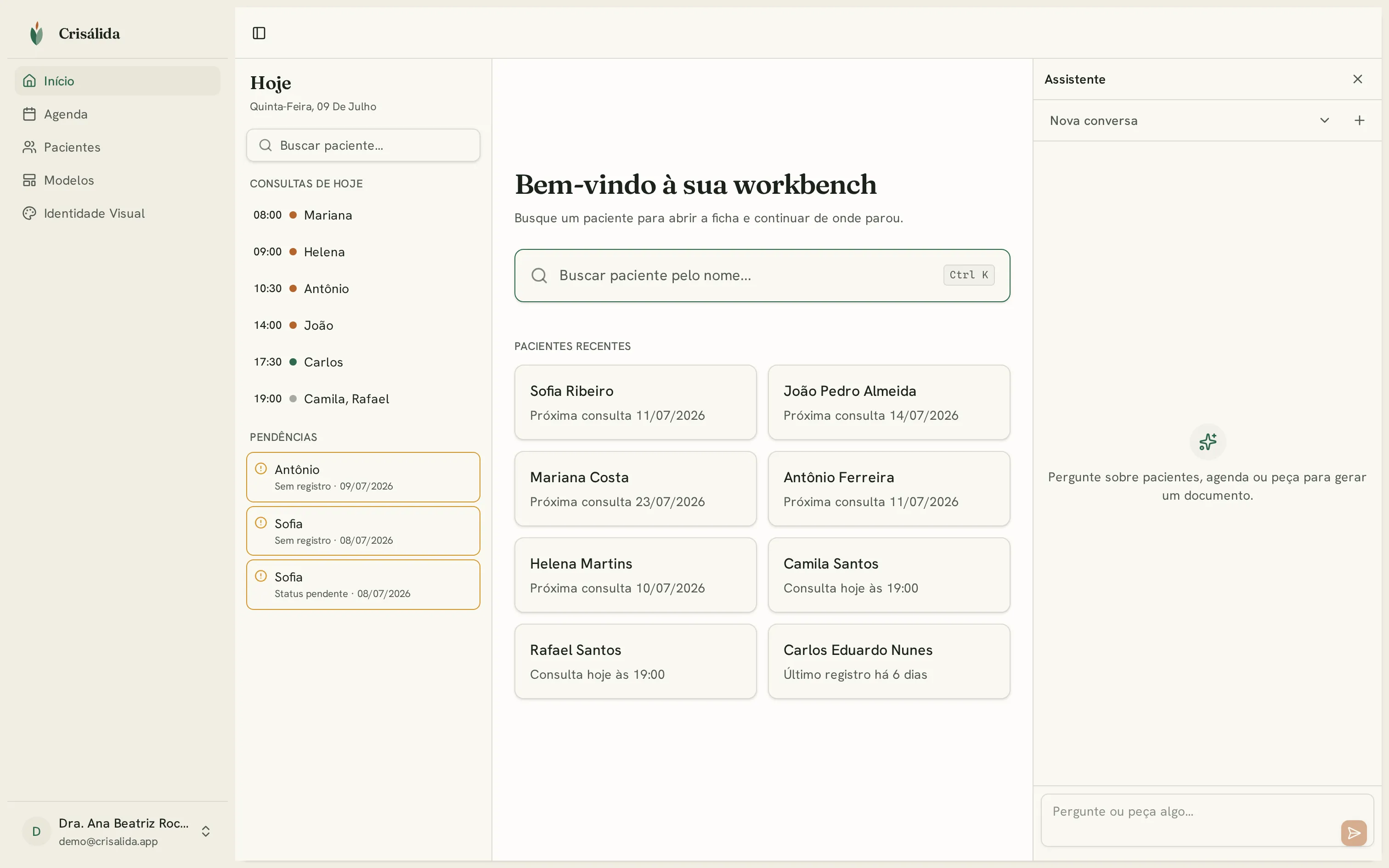Click demo@crisalida.app email text
This screenshot has width=1389, height=868.
tap(108, 841)
